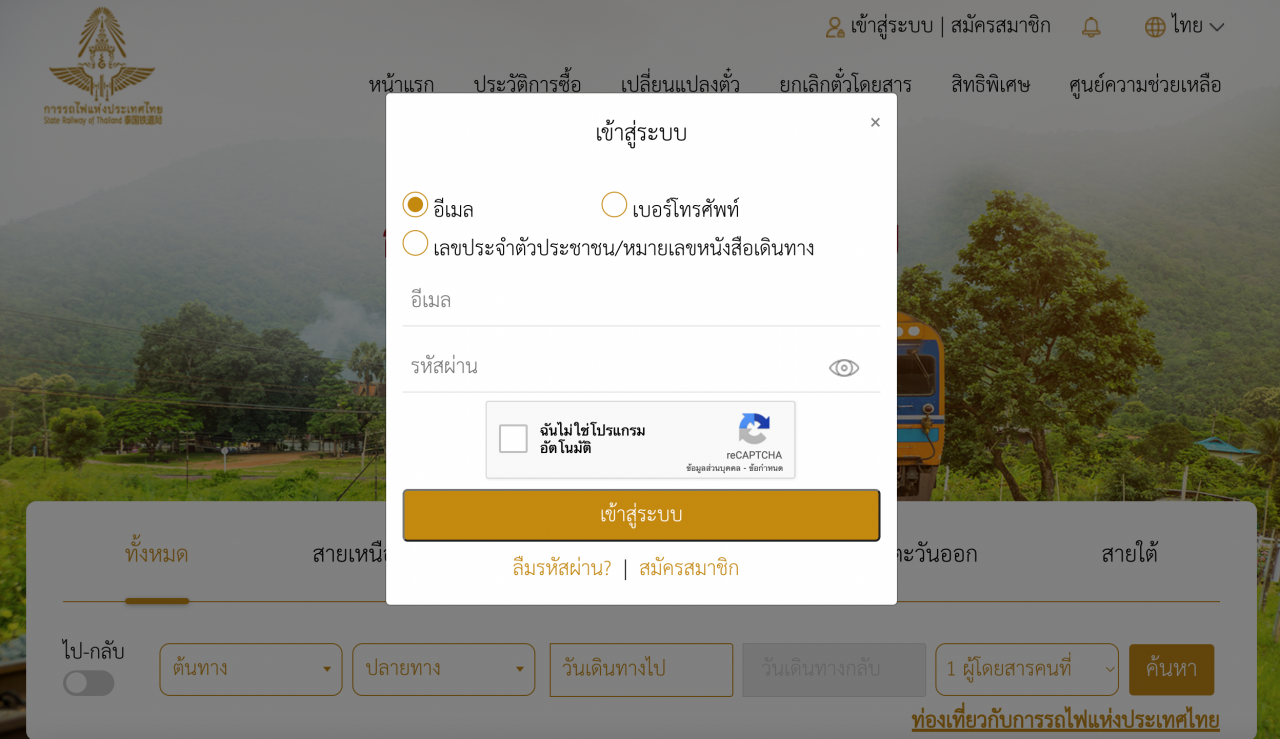Click the globe language icon
1280x739 pixels.
[x=1155, y=27]
